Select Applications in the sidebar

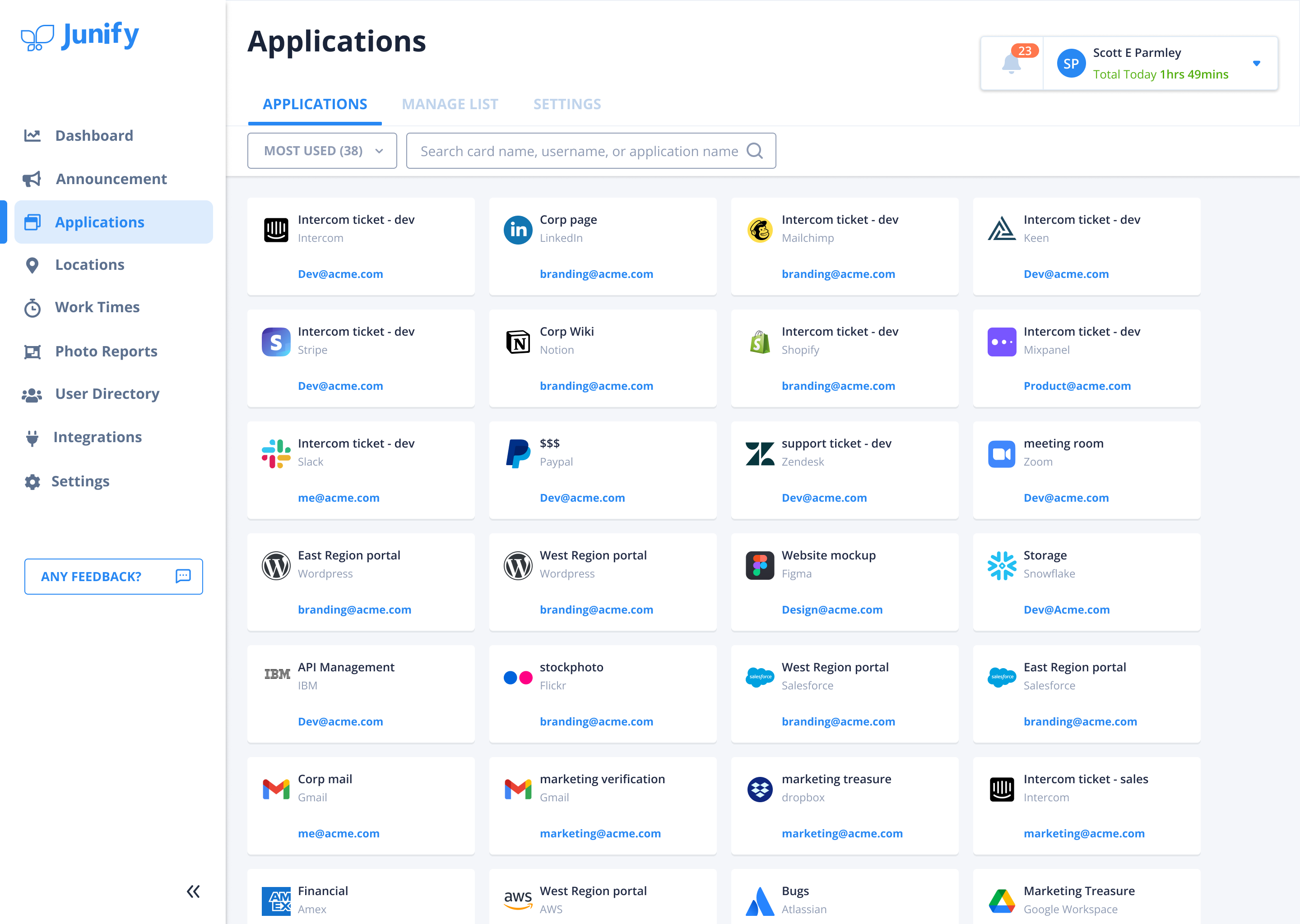(113, 222)
